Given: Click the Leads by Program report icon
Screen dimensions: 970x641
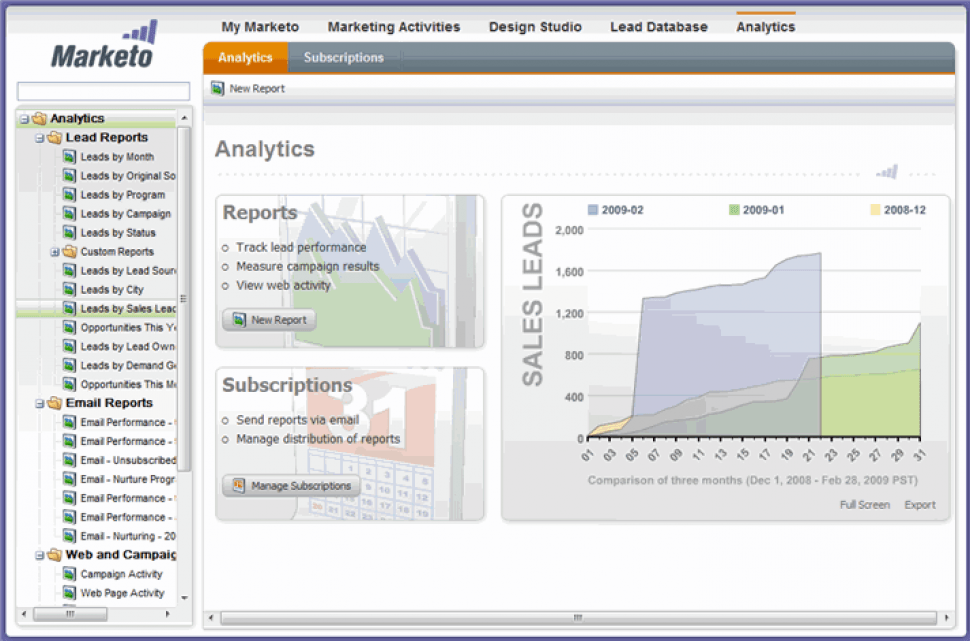Looking at the screenshot, I should (69, 195).
